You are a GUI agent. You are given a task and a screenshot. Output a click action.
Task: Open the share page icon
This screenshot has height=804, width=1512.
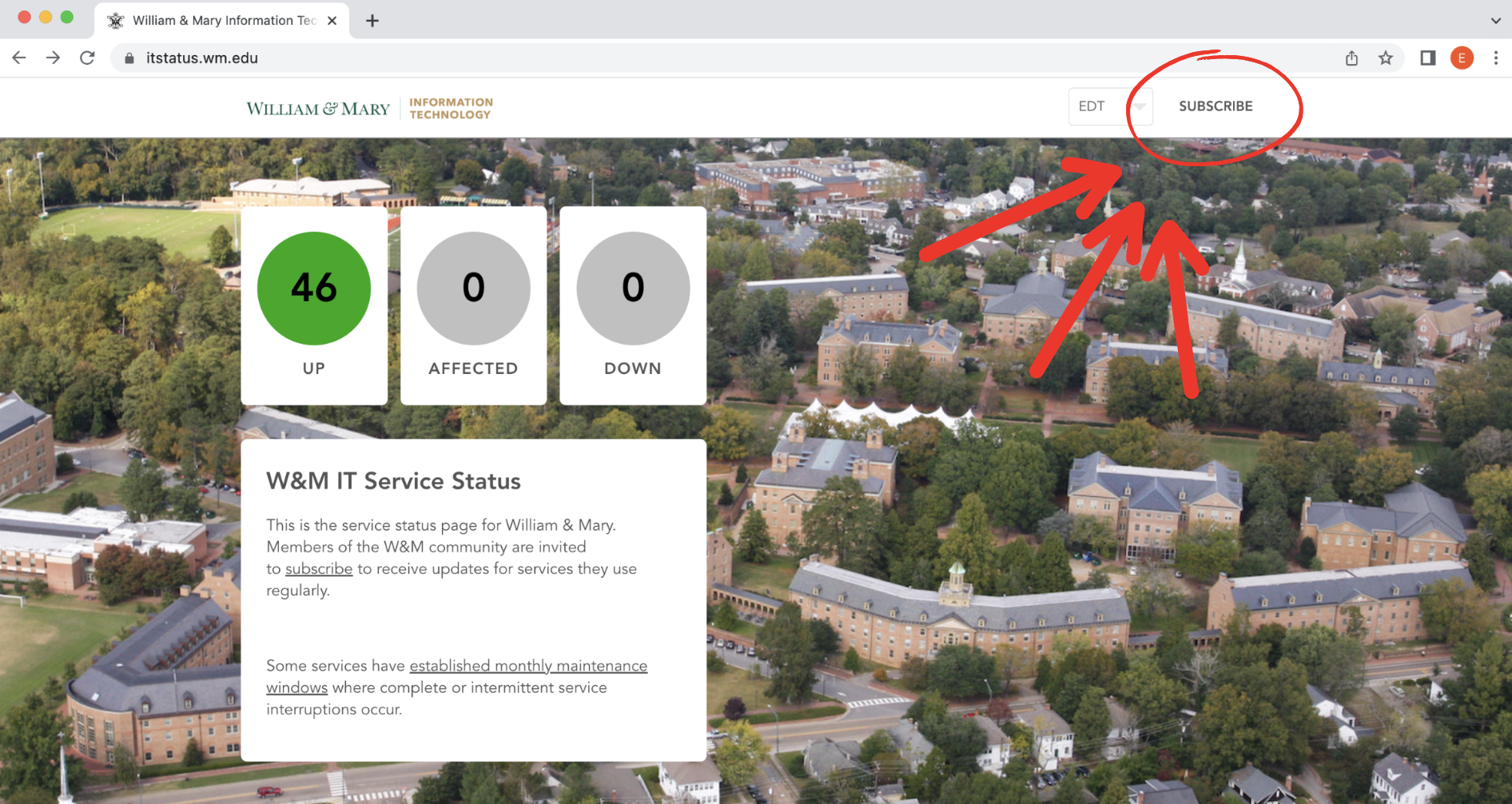click(1351, 58)
